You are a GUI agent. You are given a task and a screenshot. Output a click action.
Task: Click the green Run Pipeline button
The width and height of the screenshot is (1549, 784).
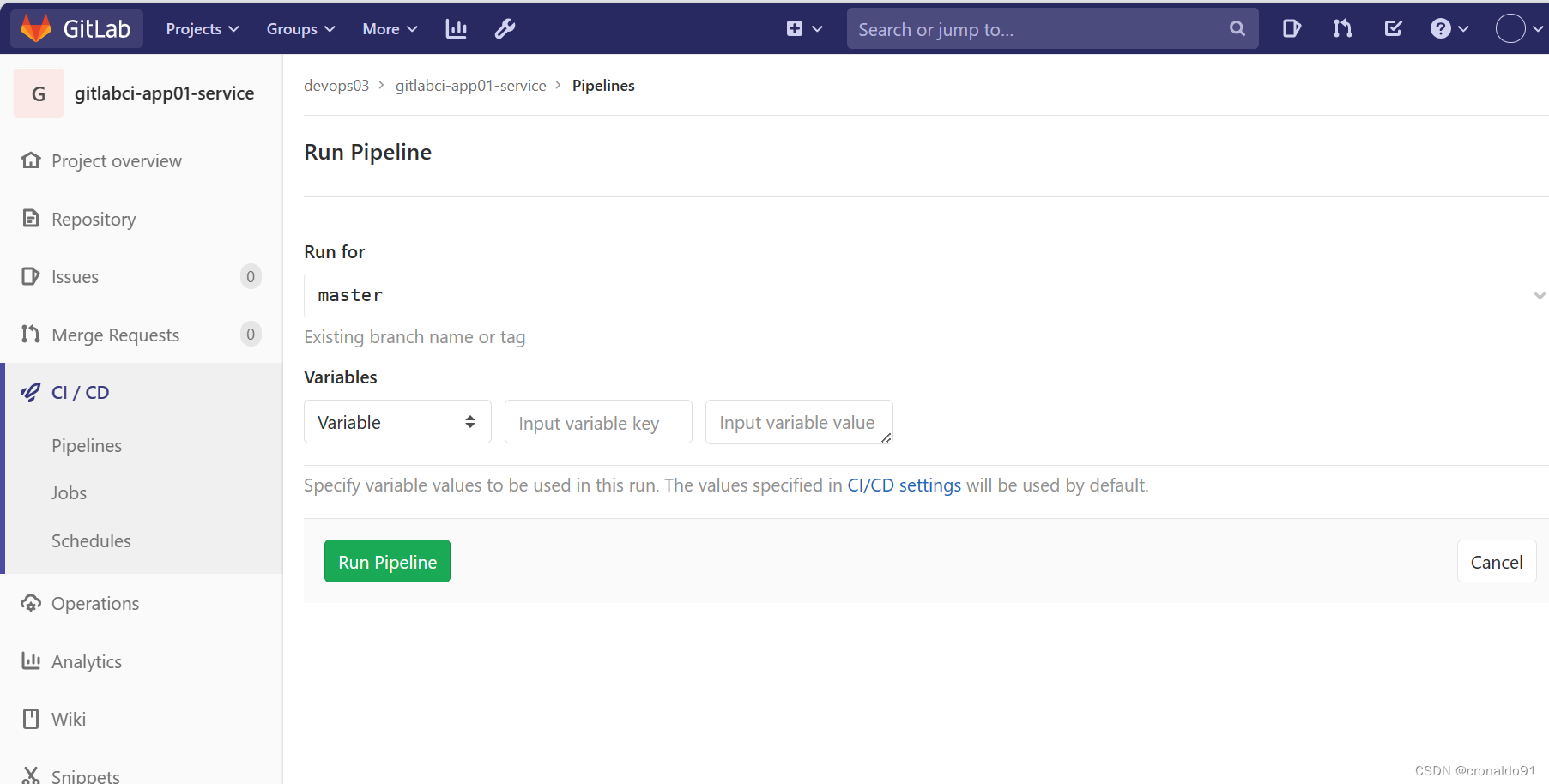tap(387, 561)
